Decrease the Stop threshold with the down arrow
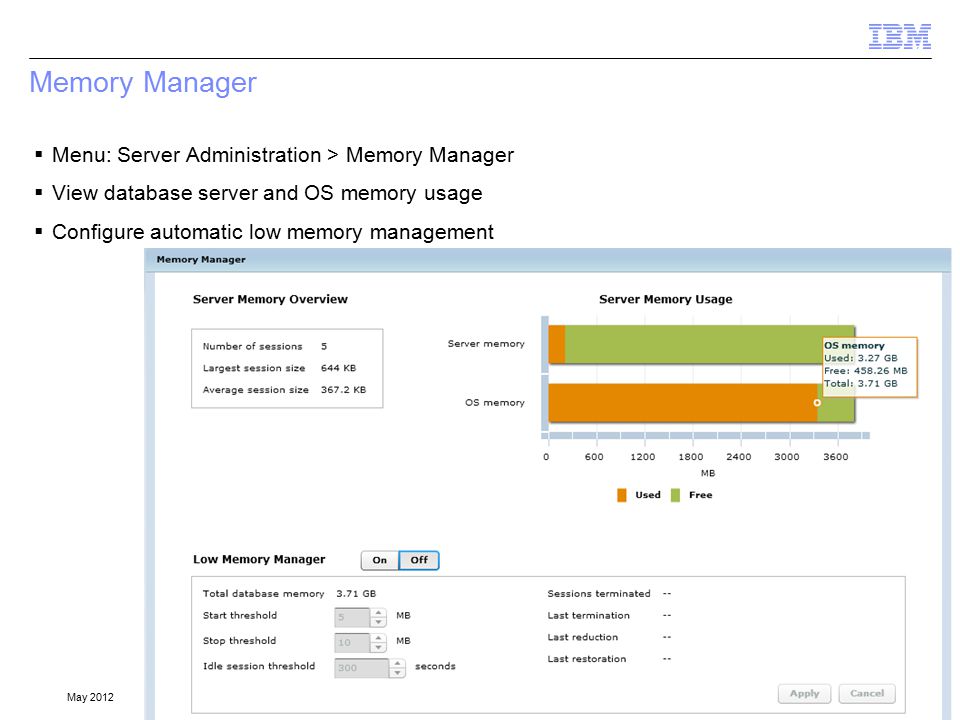960x720 pixels. tap(378, 647)
